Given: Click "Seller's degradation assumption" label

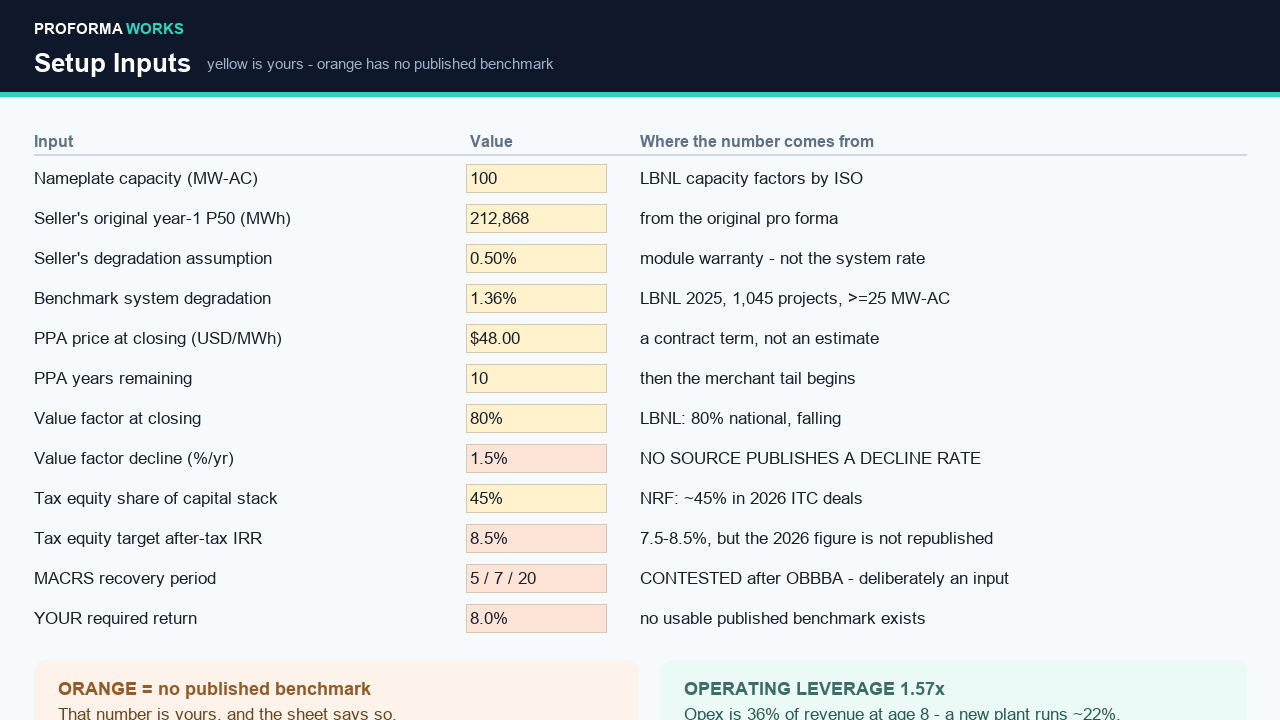Looking at the screenshot, I should [x=153, y=258].
